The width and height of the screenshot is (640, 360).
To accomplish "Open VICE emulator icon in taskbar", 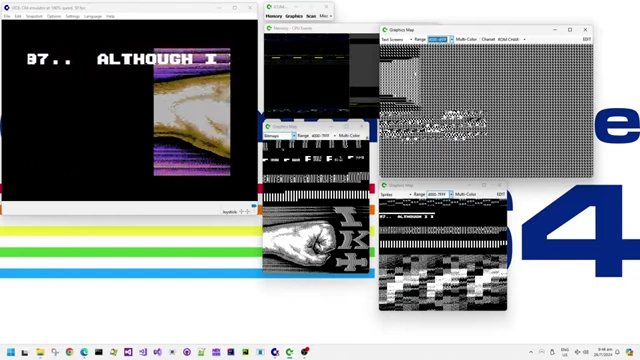I will click(275, 352).
